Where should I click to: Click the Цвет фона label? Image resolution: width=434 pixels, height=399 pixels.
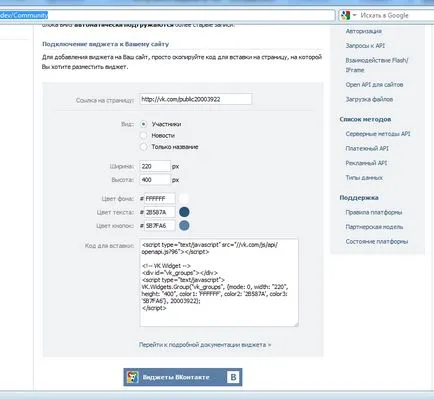(x=117, y=199)
